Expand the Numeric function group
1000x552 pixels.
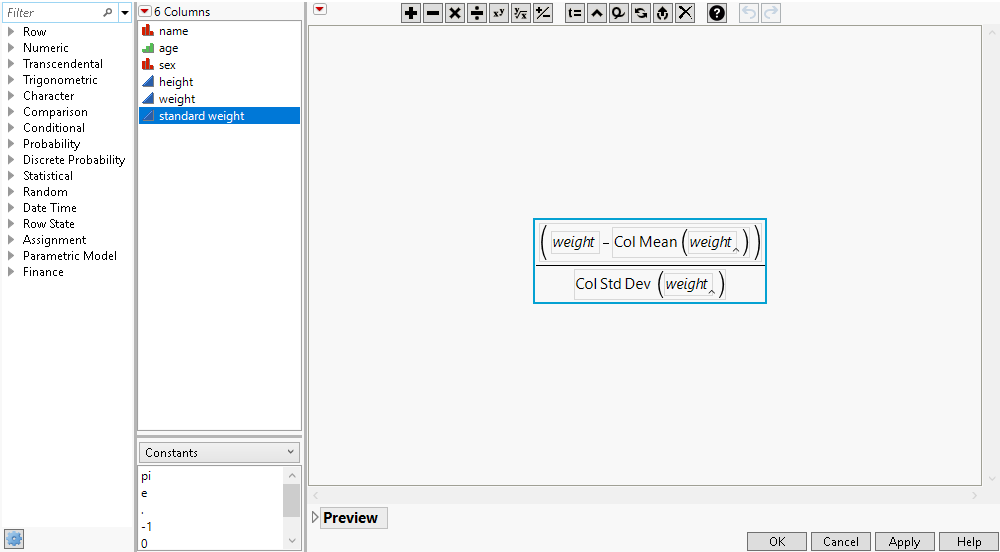[x=11, y=48]
